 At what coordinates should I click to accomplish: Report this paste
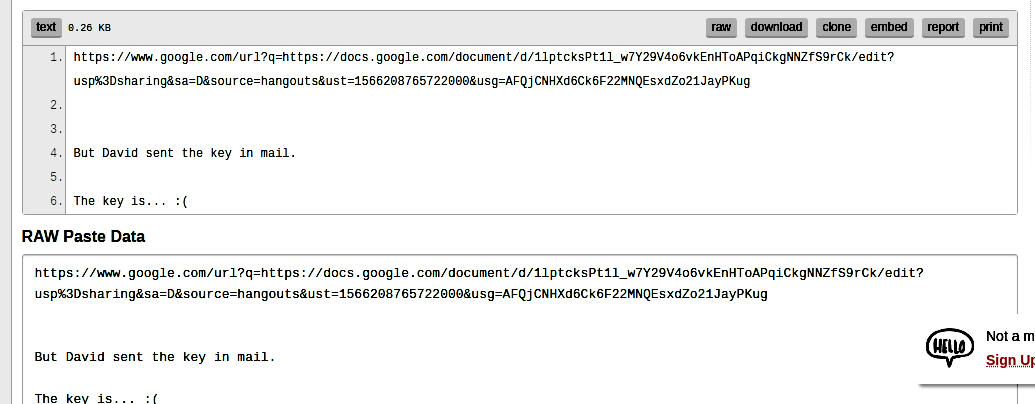942,27
